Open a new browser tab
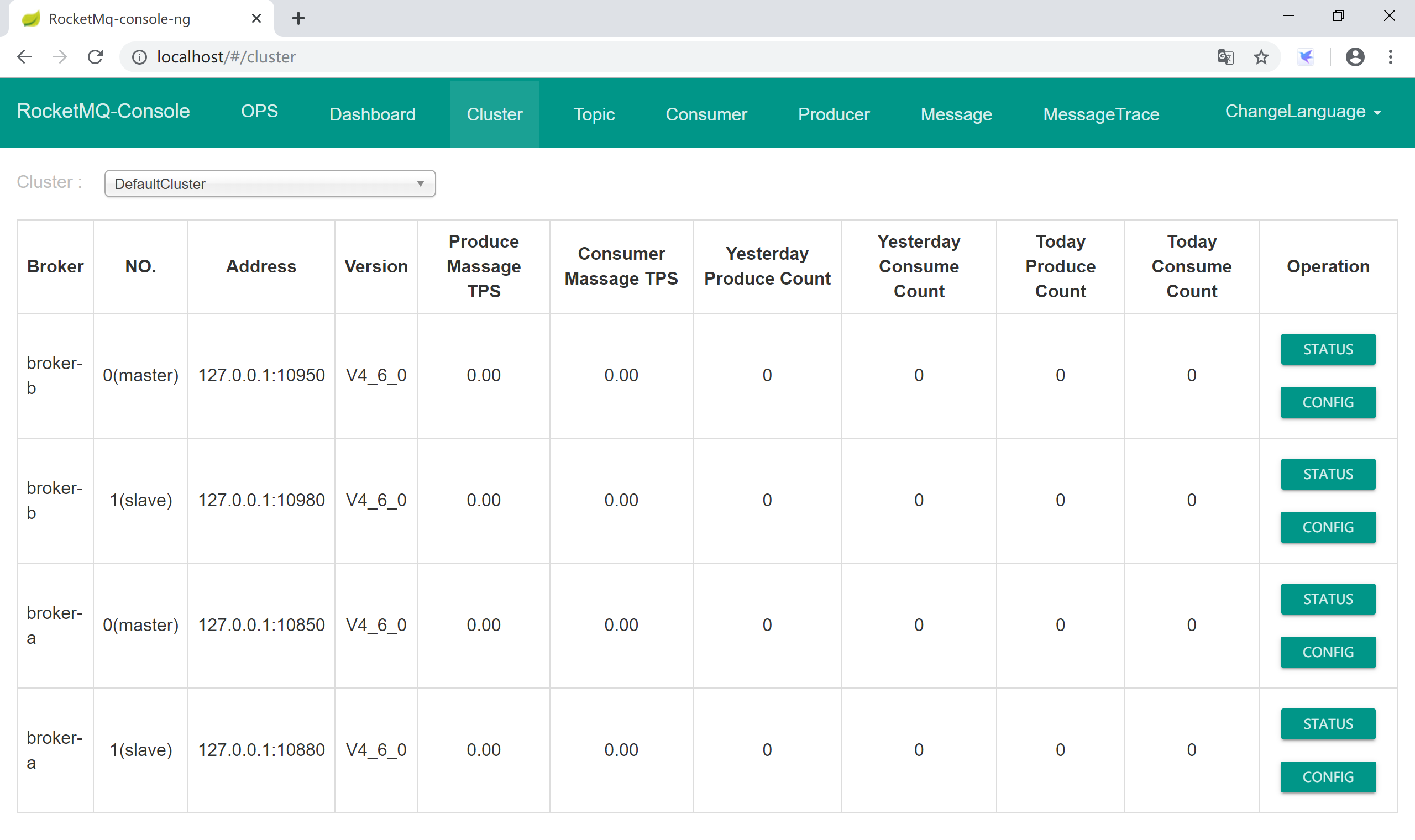 [x=298, y=19]
